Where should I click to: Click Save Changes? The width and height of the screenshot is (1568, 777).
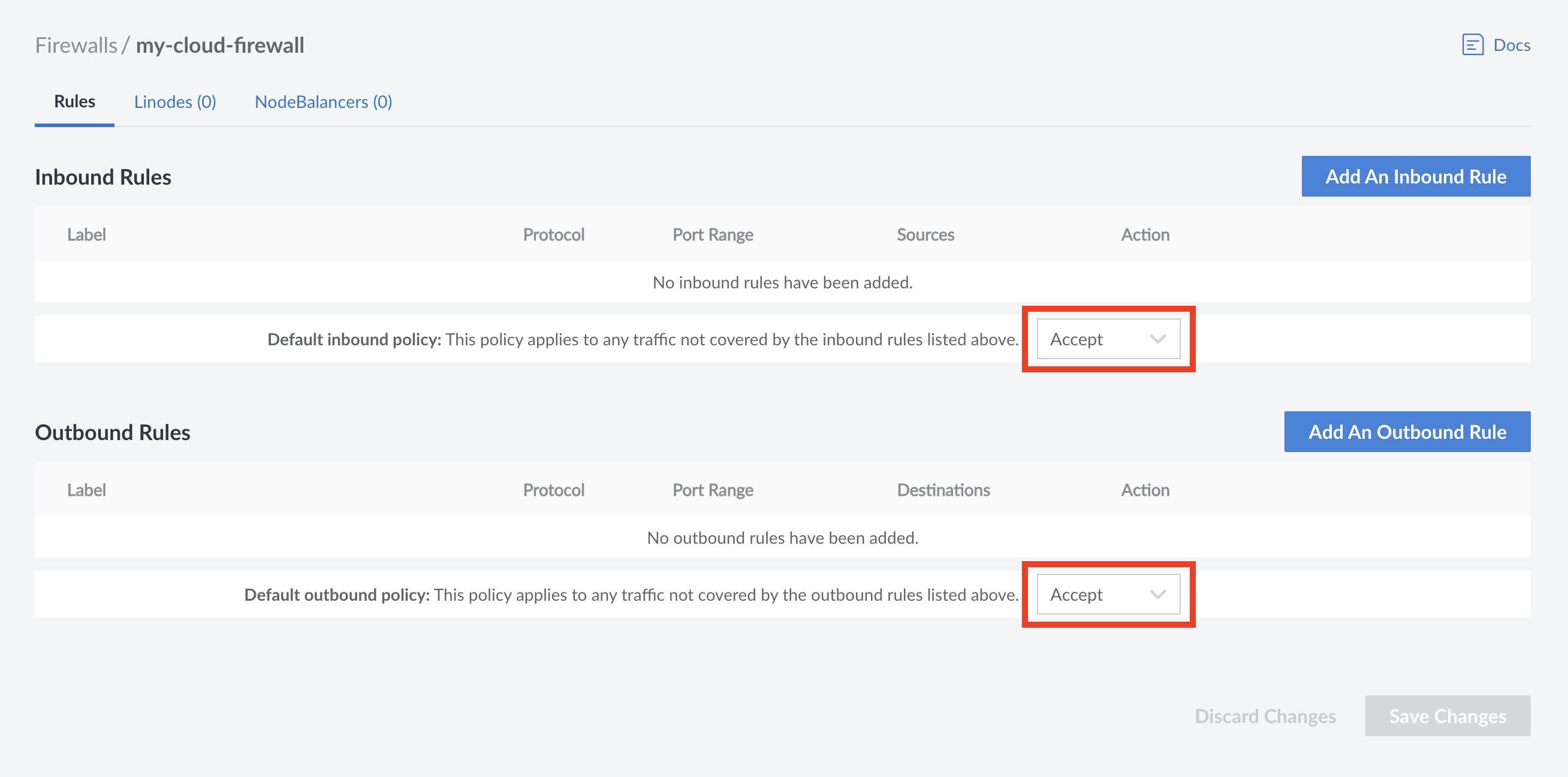coord(1448,715)
